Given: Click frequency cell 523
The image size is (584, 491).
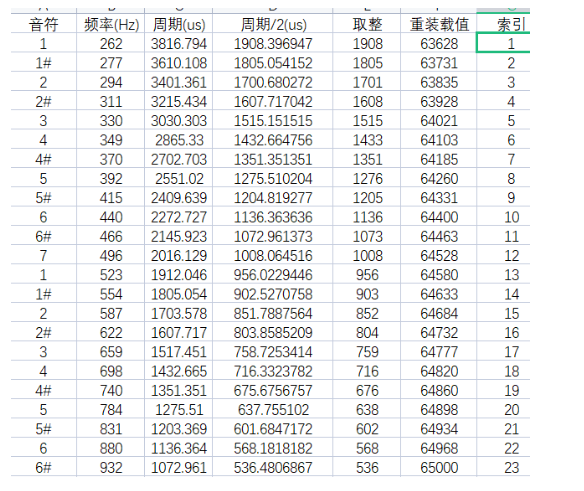Looking at the screenshot, I should (x=111, y=275).
